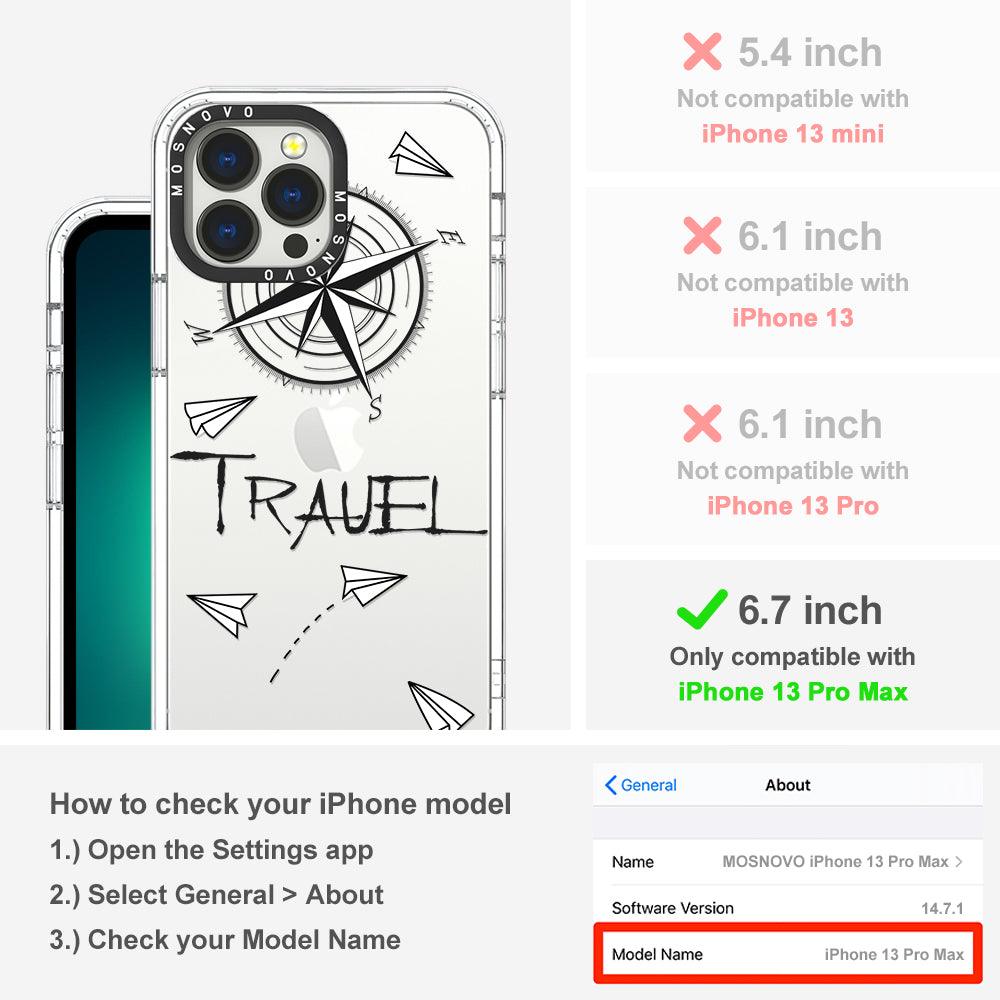This screenshot has width=1000, height=1000.
Task: Click the top-left camera lens
Action: click(x=228, y=159)
